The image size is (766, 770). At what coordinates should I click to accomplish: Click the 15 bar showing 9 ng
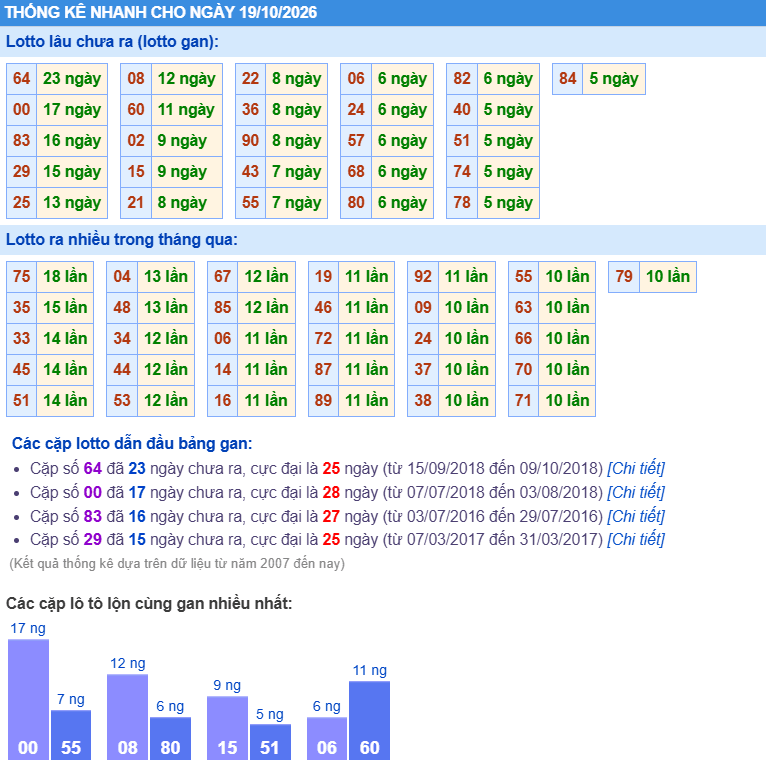coord(227,728)
